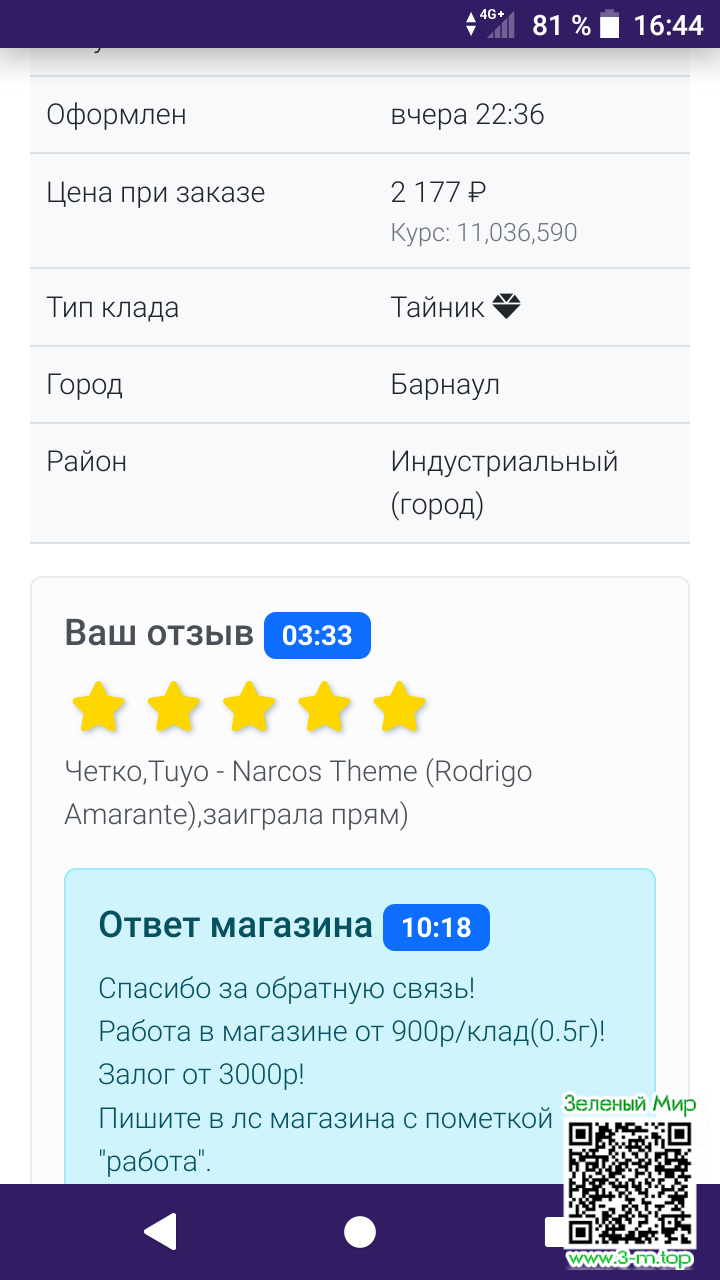720x1280 pixels.
Task: Tap the 4G+ signal indicator
Action: [x=492, y=24]
